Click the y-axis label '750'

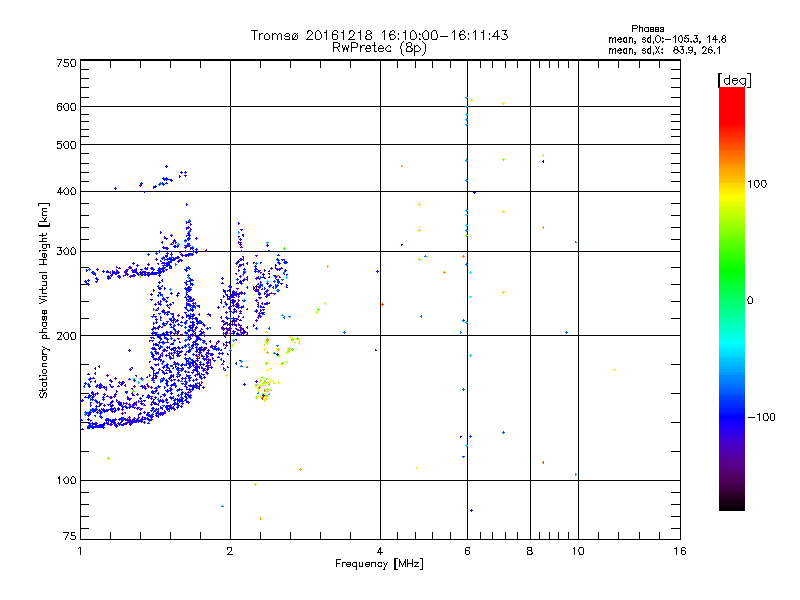66,63
